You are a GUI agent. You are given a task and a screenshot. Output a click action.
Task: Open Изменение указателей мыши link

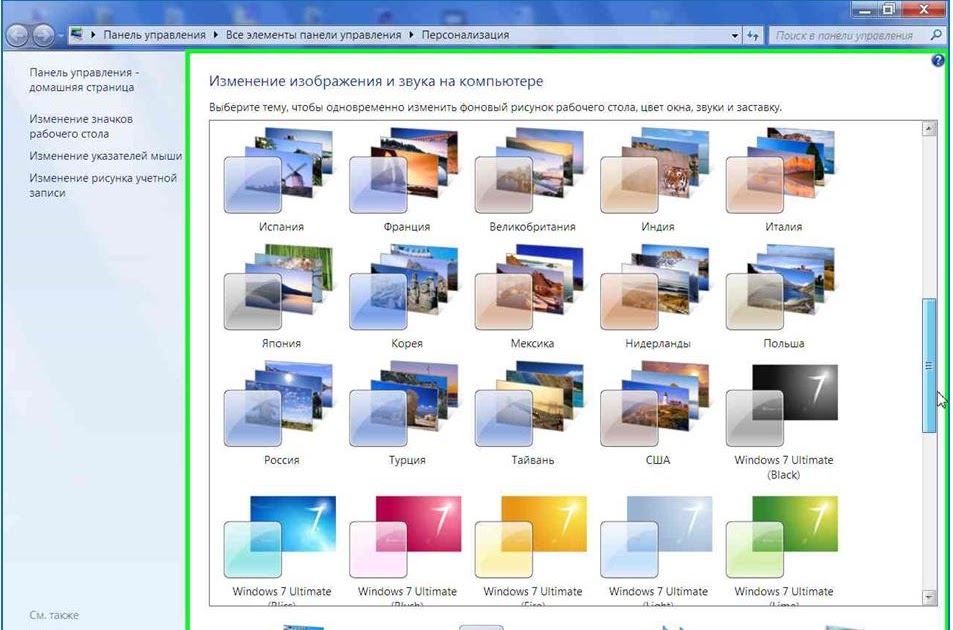click(x=106, y=156)
